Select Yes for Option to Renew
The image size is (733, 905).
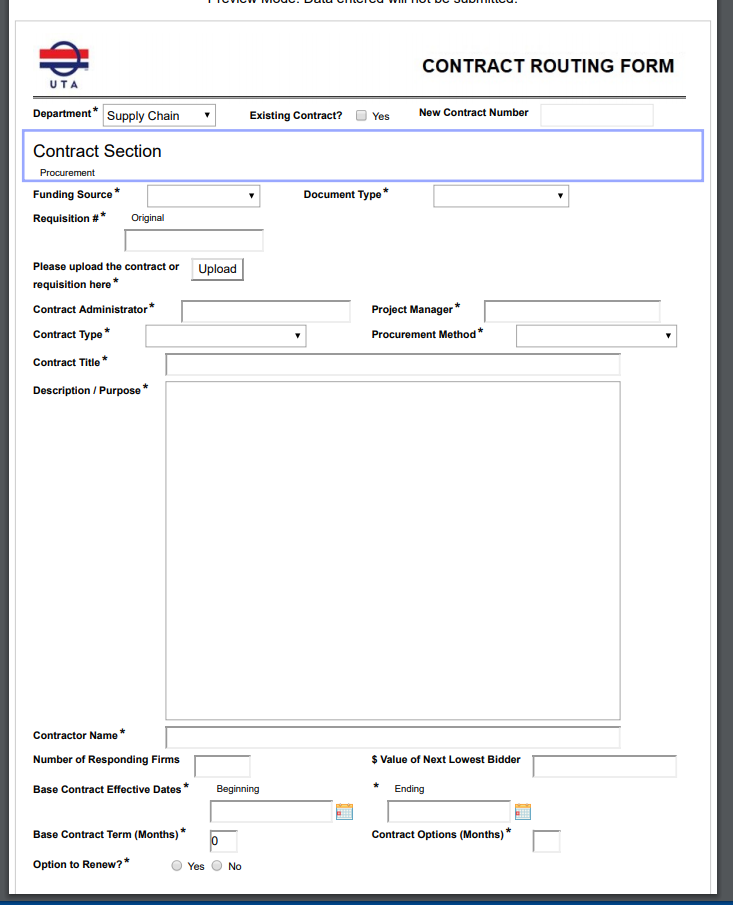(177, 866)
